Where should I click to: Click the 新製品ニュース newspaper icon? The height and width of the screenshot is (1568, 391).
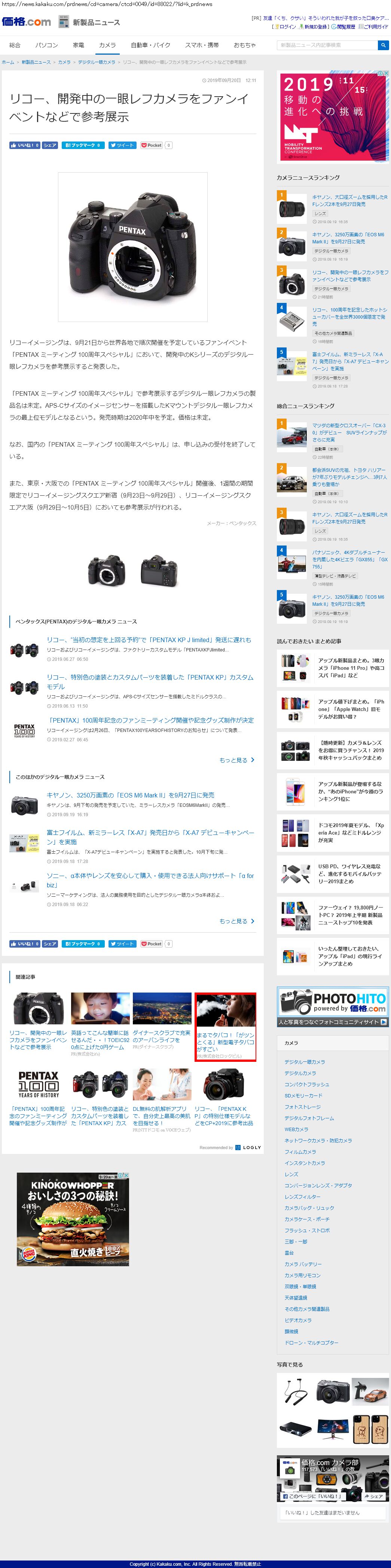[x=63, y=21]
